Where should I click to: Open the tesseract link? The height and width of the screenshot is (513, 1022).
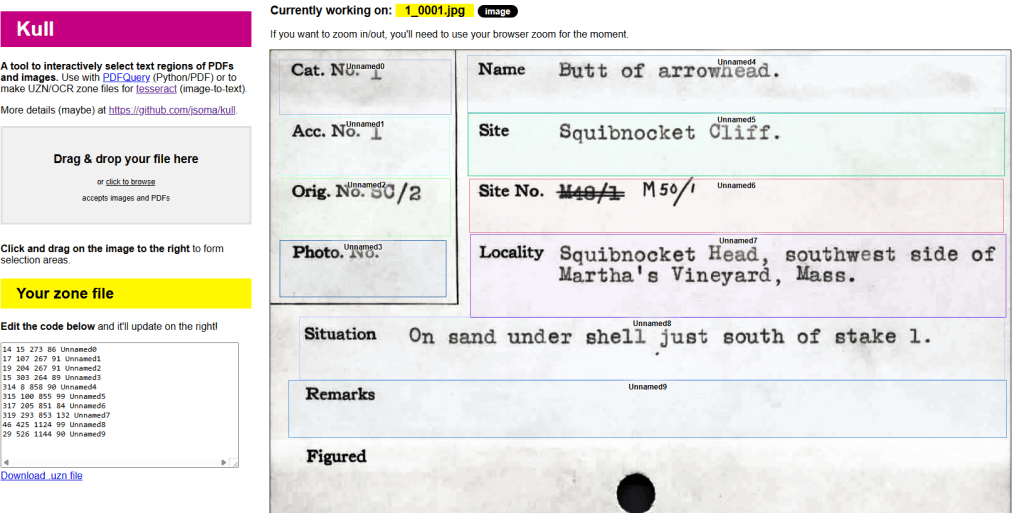click(x=158, y=88)
